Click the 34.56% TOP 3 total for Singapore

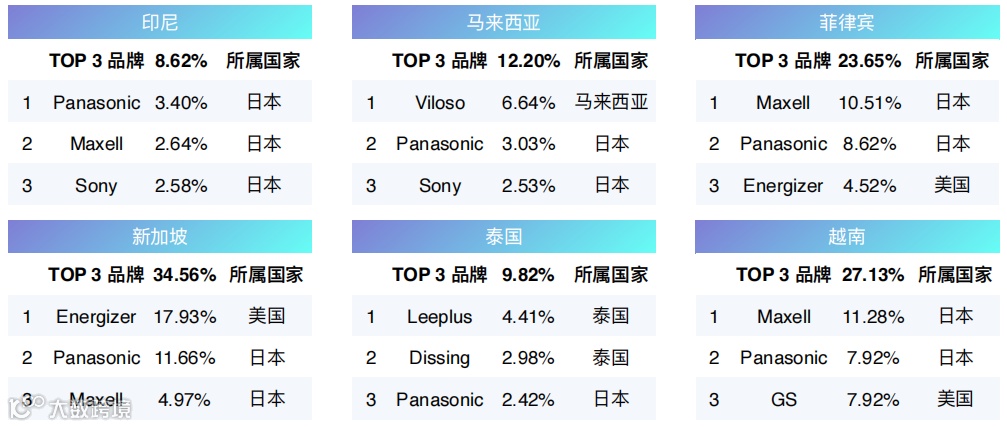pyautogui.click(x=184, y=275)
